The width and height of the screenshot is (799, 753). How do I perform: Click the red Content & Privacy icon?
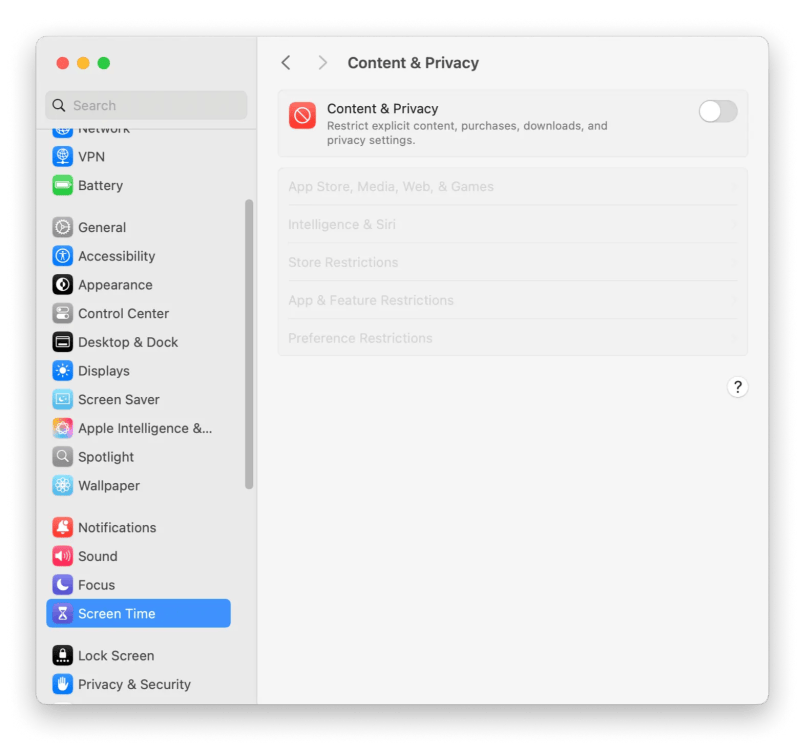click(x=302, y=116)
